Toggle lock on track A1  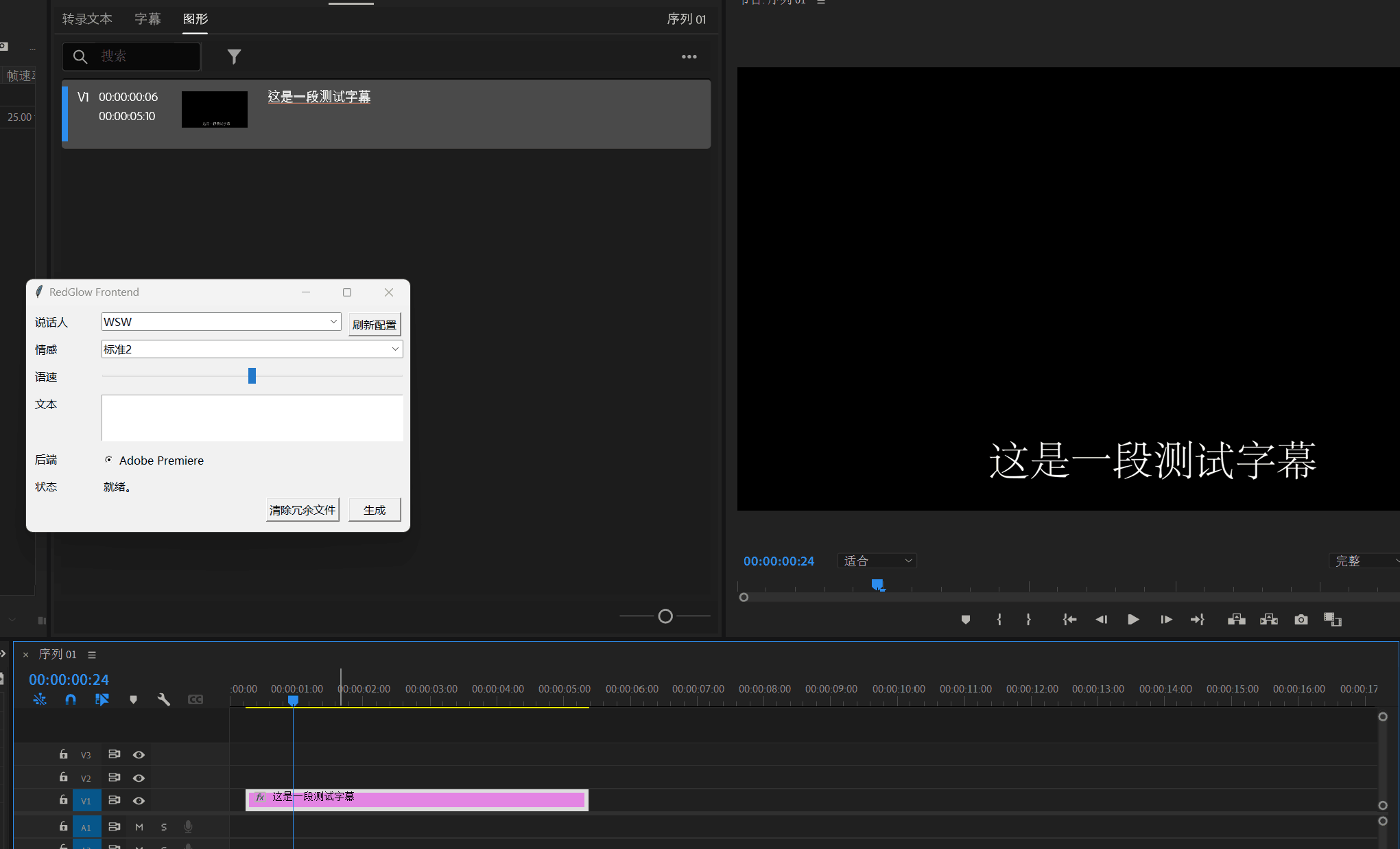(63, 826)
